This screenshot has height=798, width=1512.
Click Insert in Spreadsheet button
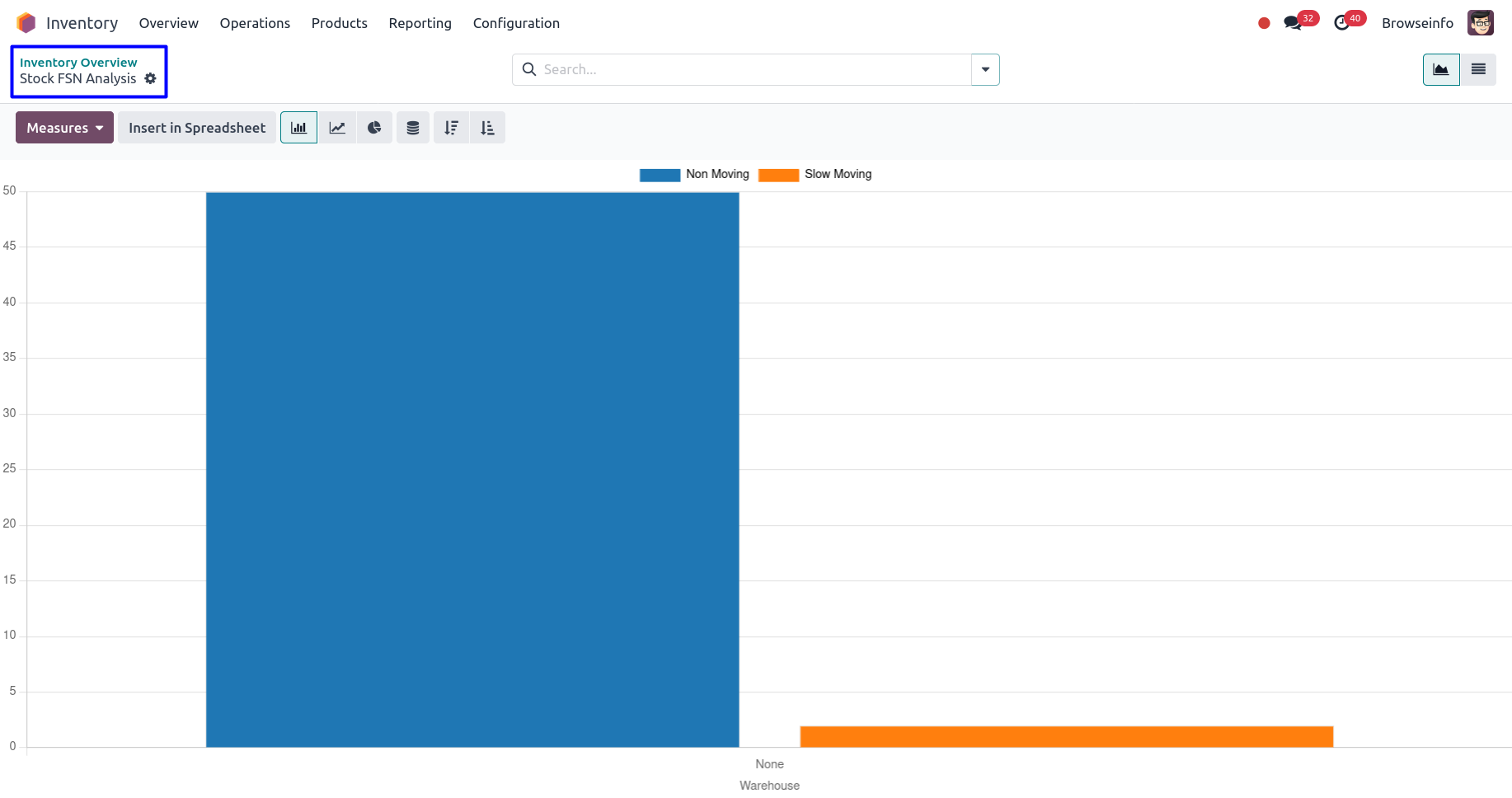tap(197, 128)
